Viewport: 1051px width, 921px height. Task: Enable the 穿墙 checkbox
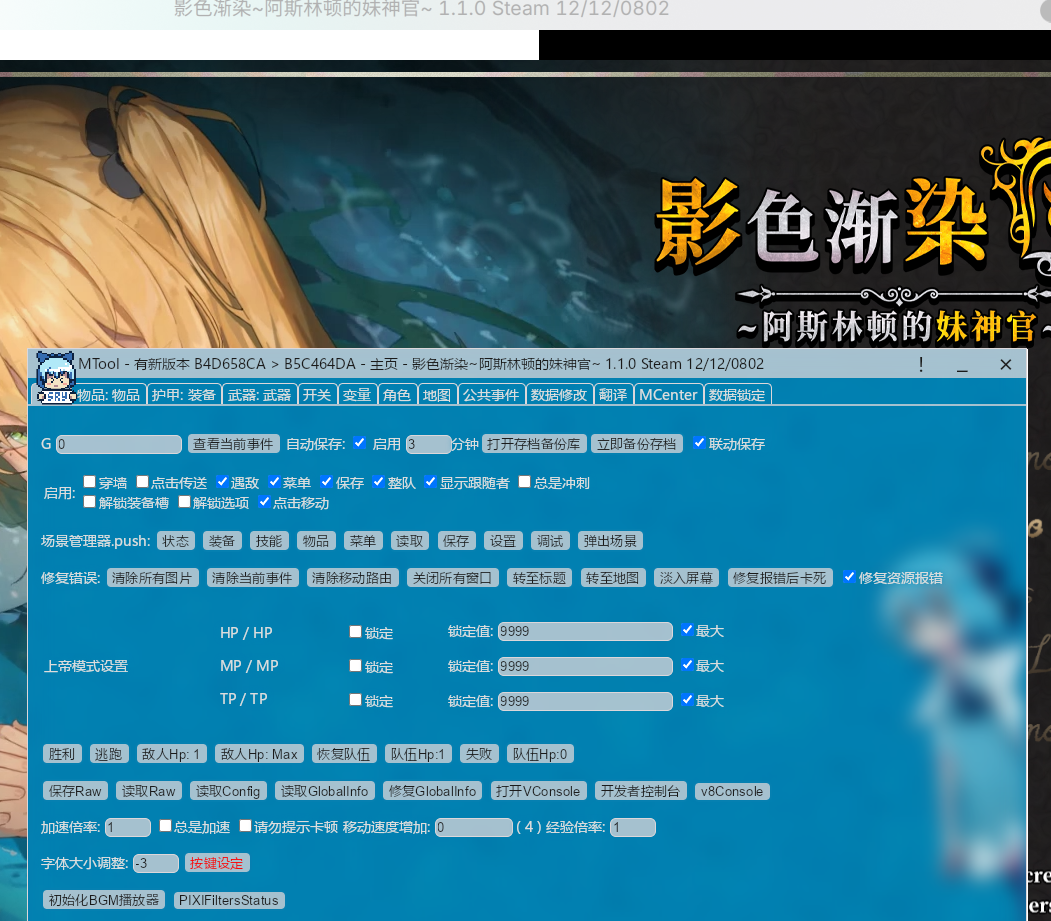pos(89,482)
